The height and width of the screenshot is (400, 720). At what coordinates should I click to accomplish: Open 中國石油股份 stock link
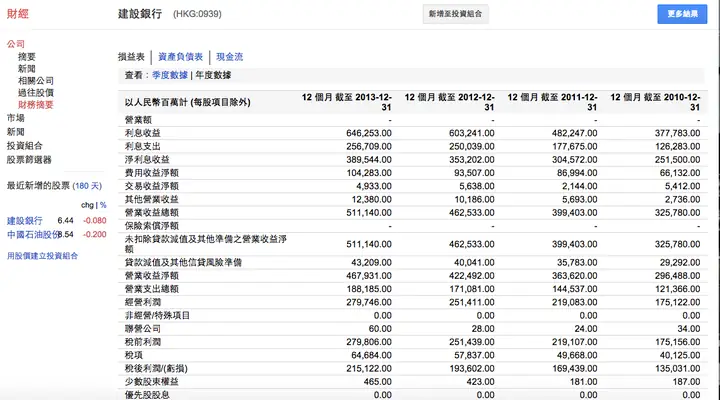[x=33, y=235]
